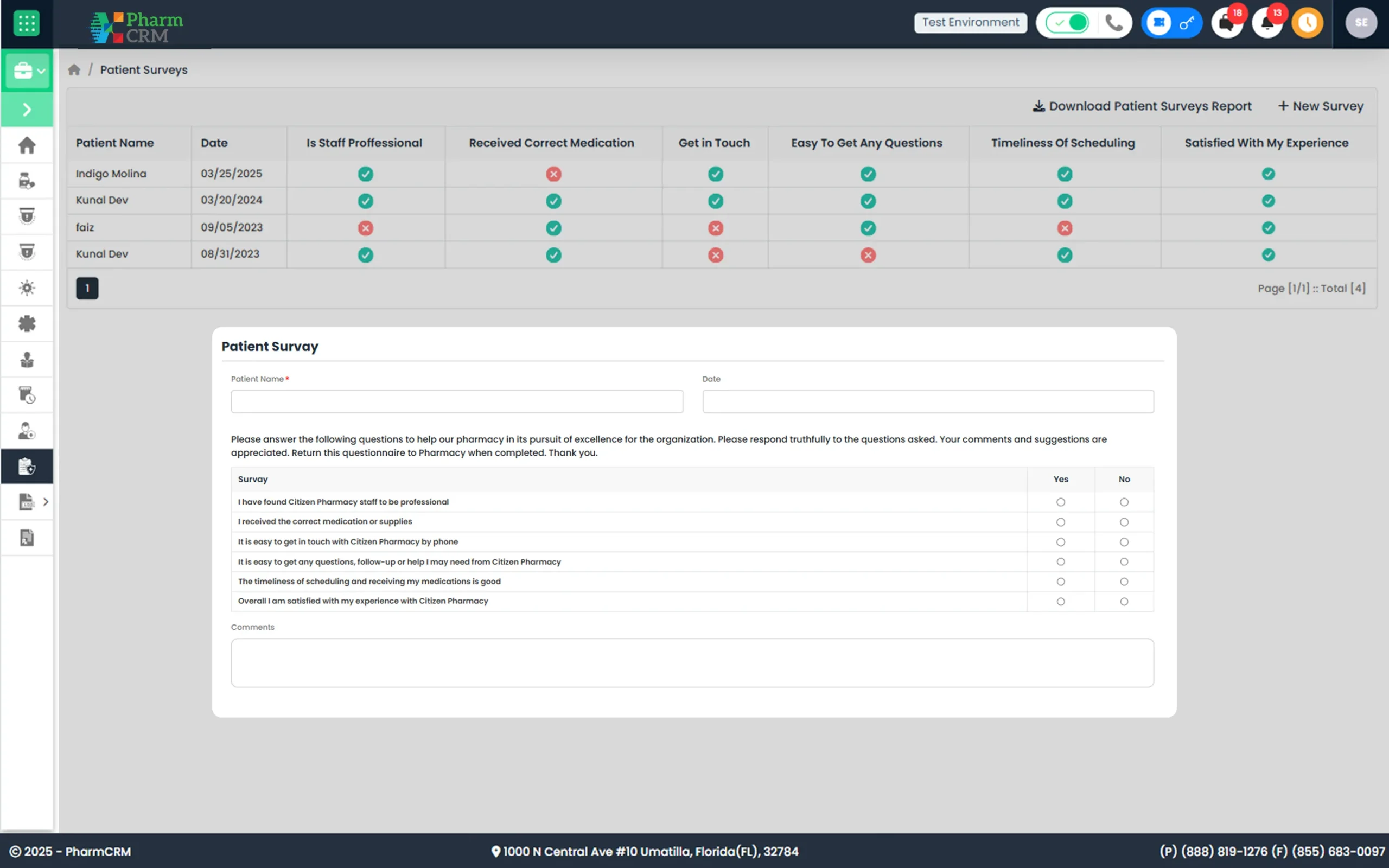
Task: Open the SE user avatar
Action: (x=1361, y=23)
